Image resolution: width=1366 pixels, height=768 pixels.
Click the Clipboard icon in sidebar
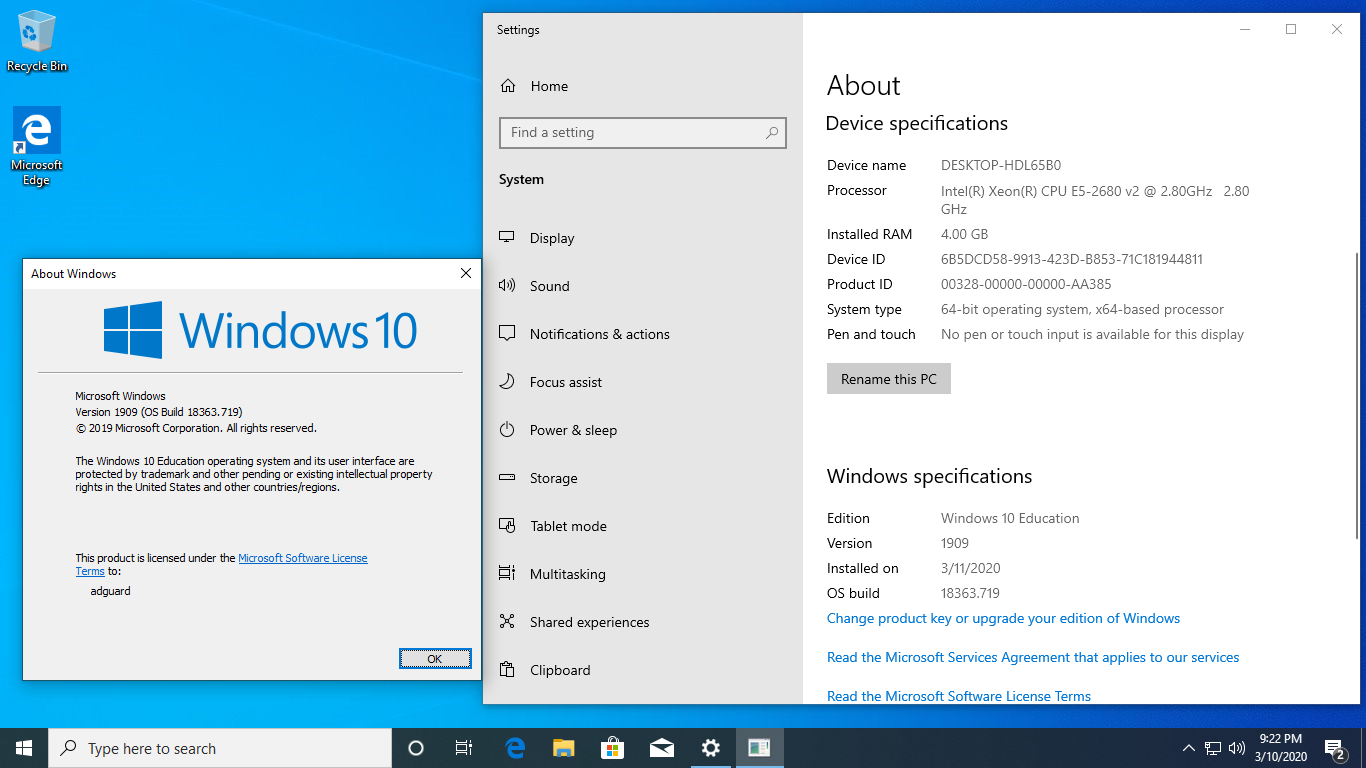click(x=507, y=670)
